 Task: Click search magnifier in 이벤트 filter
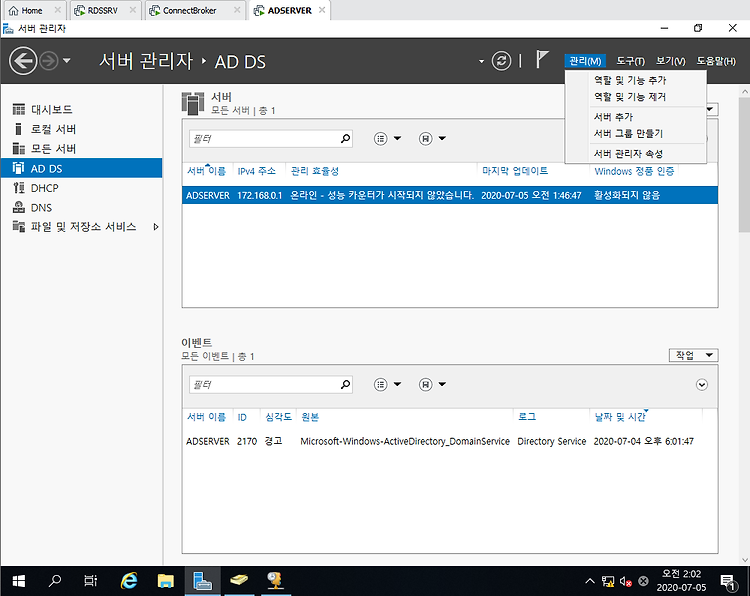click(x=345, y=385)
